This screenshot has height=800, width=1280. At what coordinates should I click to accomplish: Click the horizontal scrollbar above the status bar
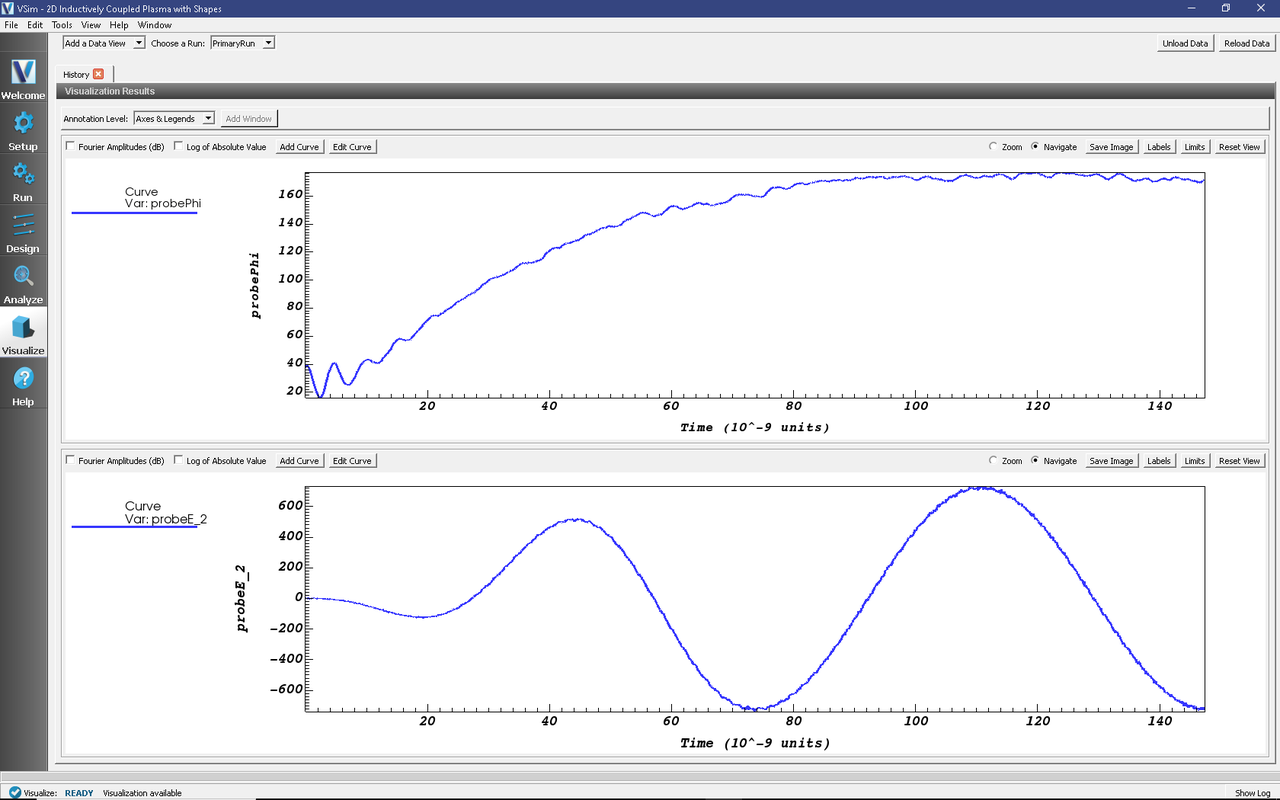click(x=640, y=775)
